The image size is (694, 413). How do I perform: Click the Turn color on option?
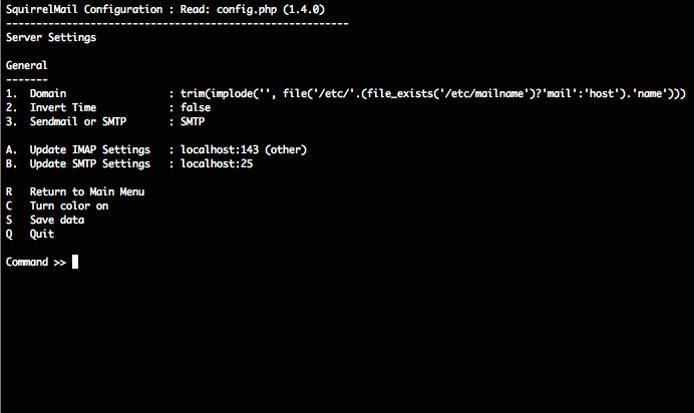(69, 205)
